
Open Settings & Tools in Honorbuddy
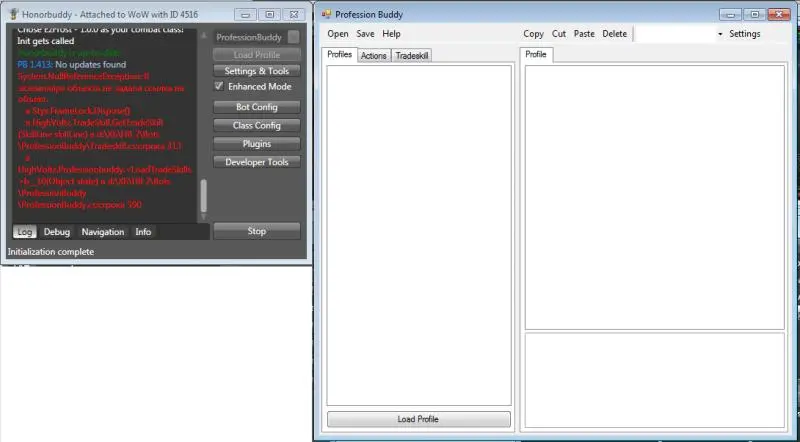[x=257, y=71]
